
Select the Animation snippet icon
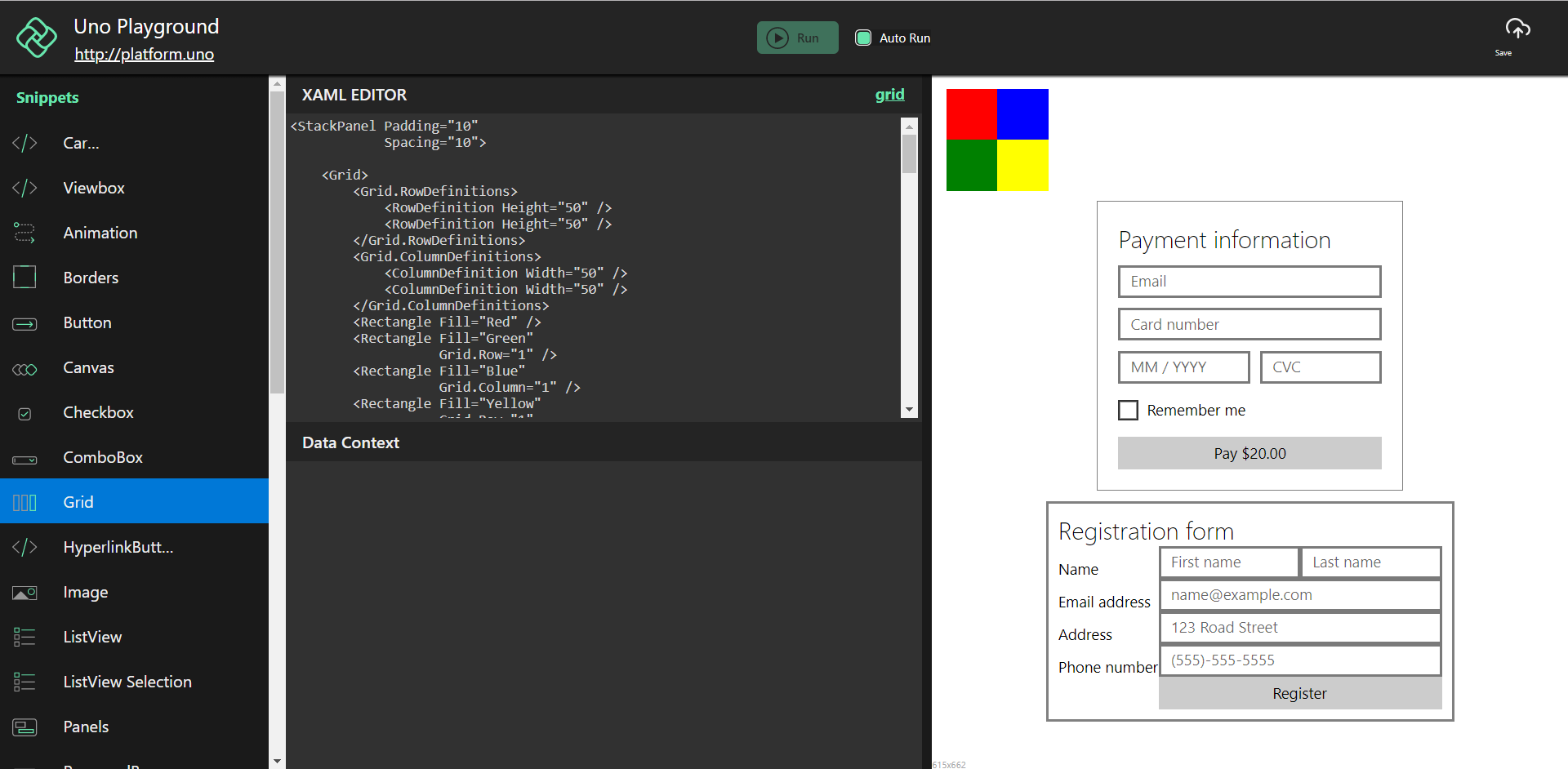(x=24, y=233)
